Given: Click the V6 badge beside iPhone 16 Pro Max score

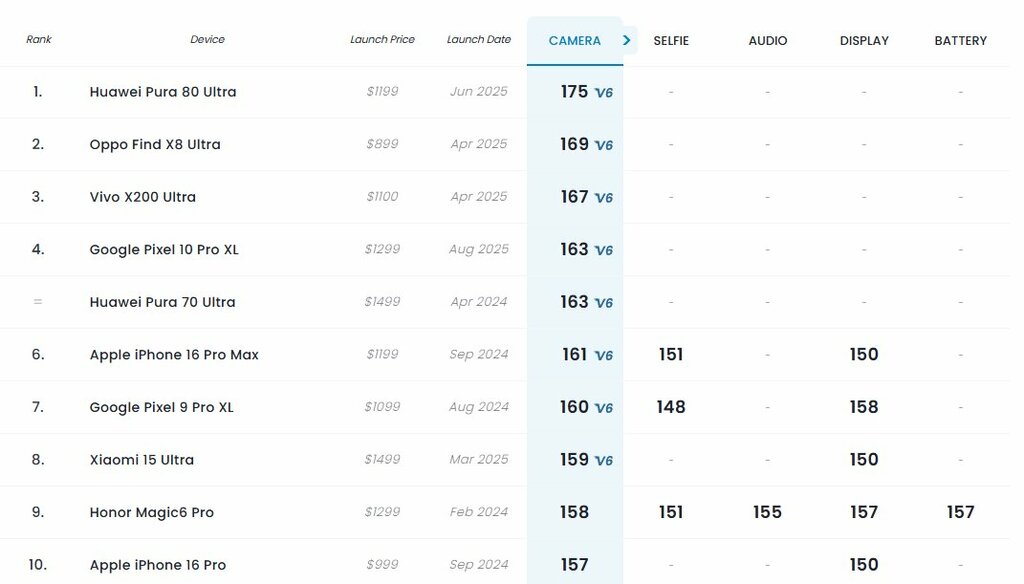Looking at the screenshot, I should pyautogui.click(x=603, y=355).
